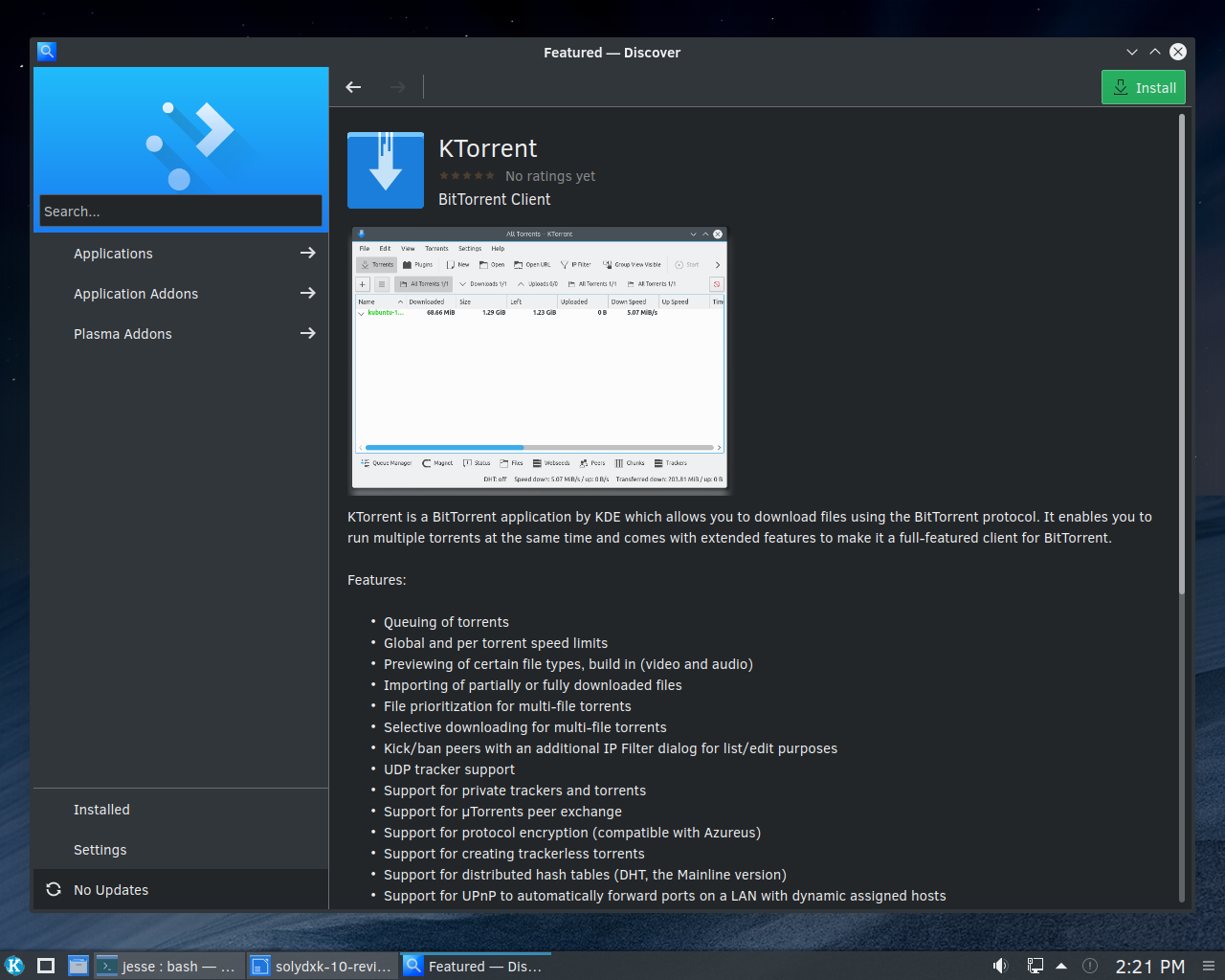This screenshot has width=1225, height=980.
Task: Open the KDE application launcher
Action: click(14, 966)
